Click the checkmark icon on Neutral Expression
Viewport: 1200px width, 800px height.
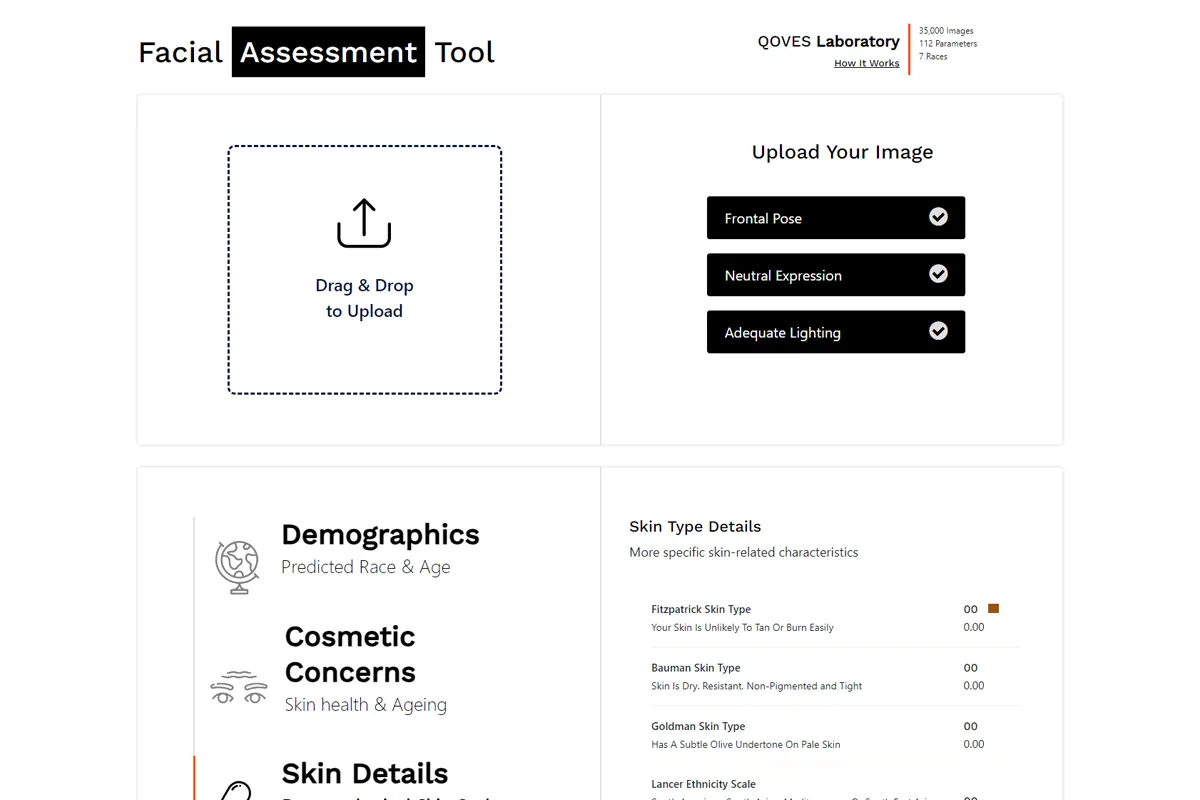[x=938, y=274]
